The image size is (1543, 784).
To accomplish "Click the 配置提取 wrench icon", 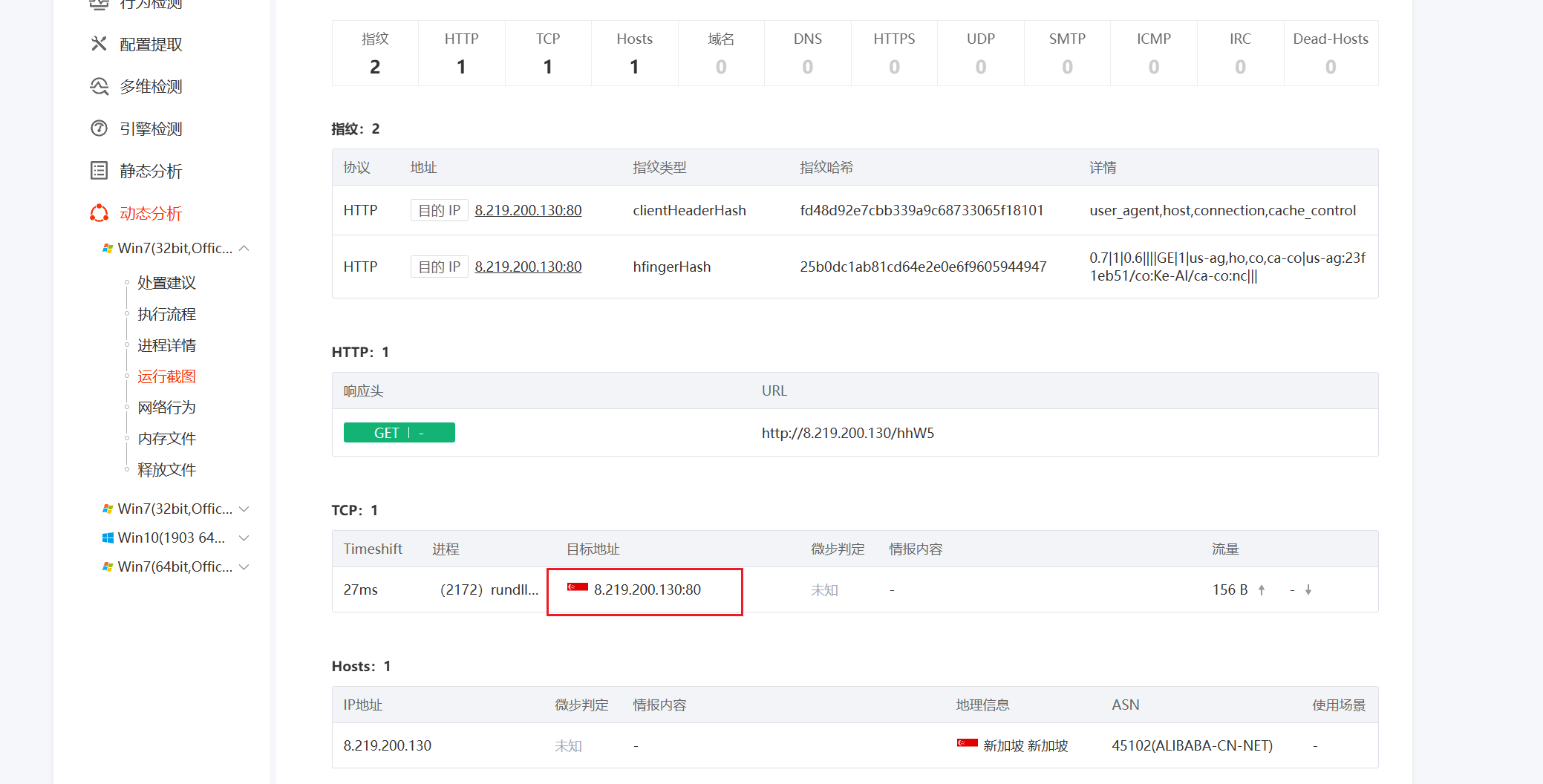I will click(x=99, y=44).
